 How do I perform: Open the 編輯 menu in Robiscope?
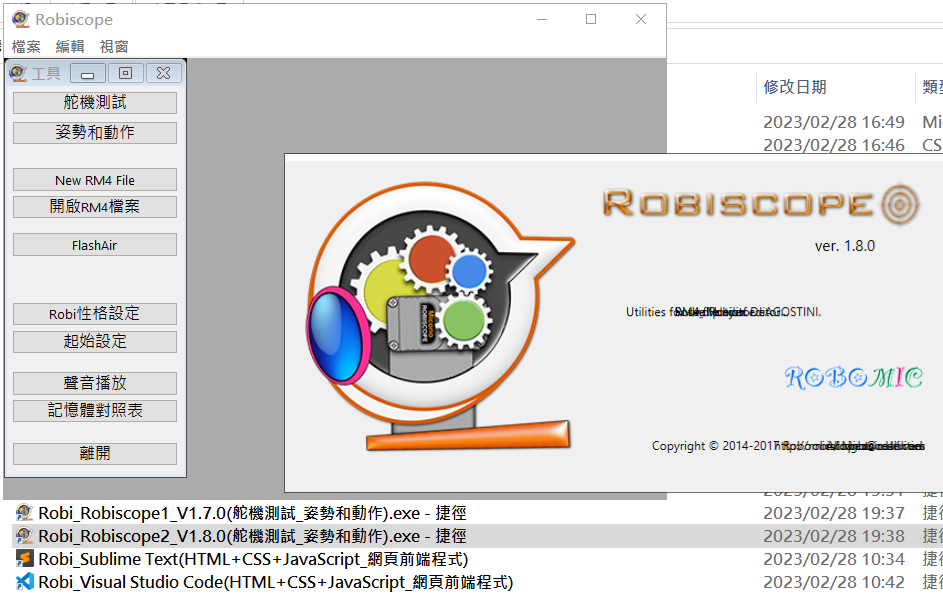click(x=70, y=46)
